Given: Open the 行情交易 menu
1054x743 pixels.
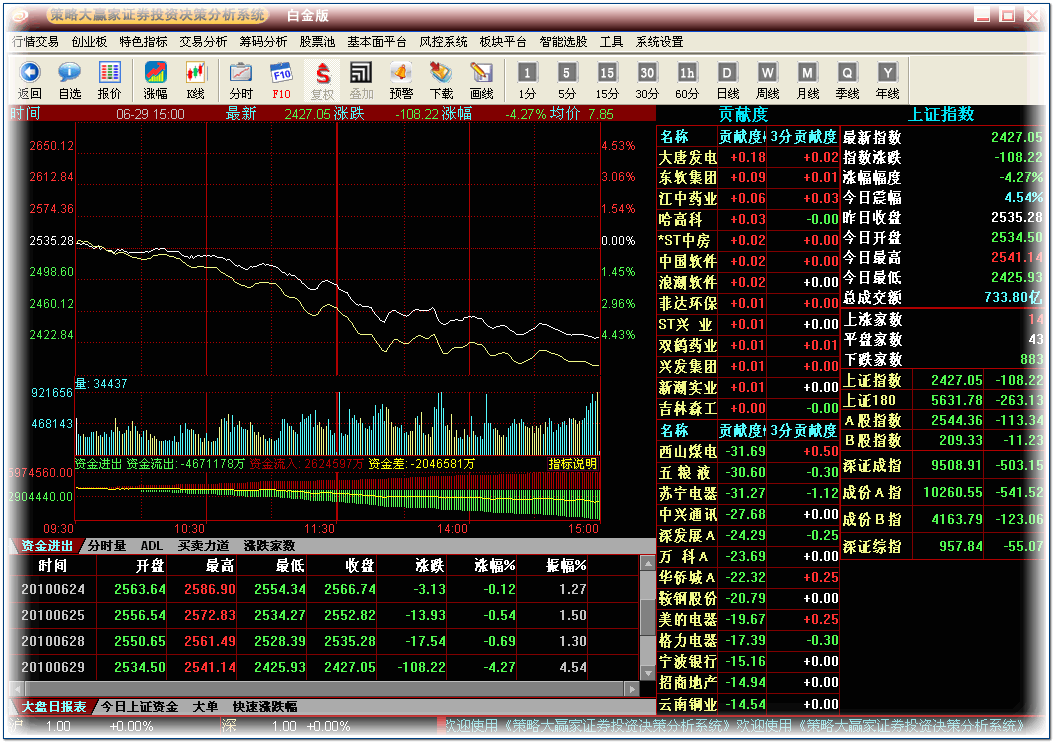Looking at the screenshot, I should 36,42.
